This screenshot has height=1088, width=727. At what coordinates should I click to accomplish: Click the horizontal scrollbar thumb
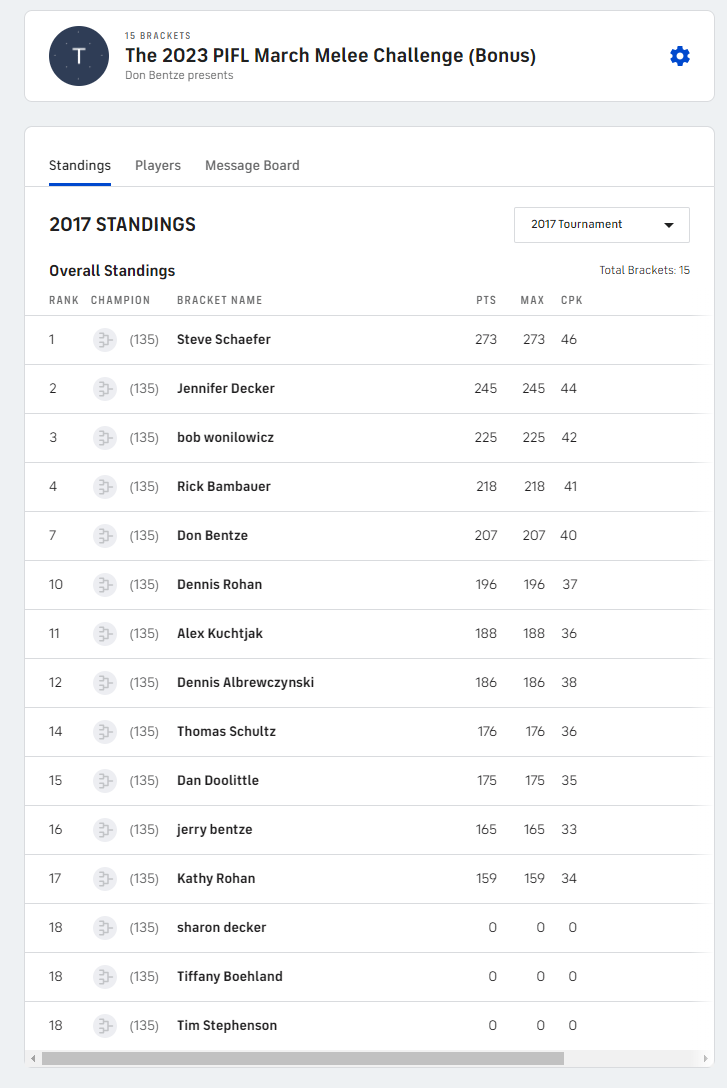[x=302, y=1058]
